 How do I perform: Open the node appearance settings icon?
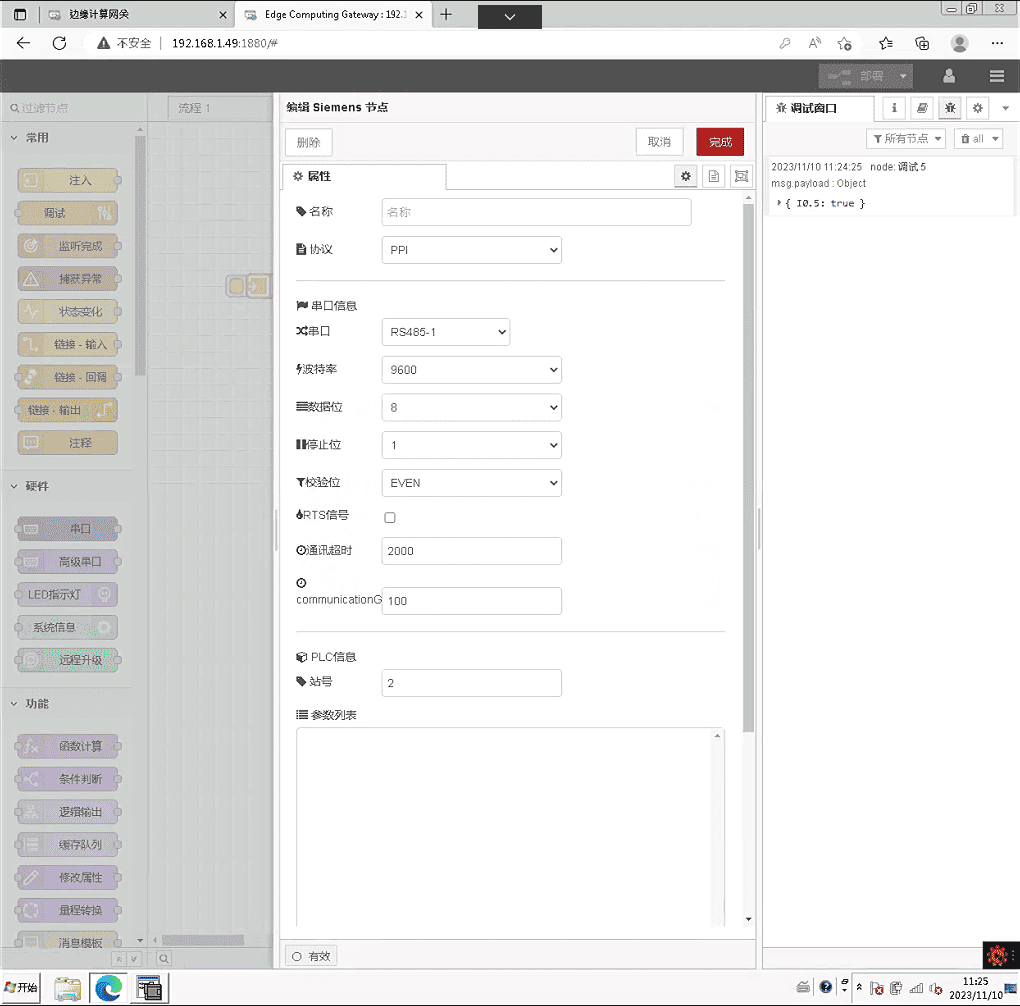pyautogui.click(x=740, y=176)
